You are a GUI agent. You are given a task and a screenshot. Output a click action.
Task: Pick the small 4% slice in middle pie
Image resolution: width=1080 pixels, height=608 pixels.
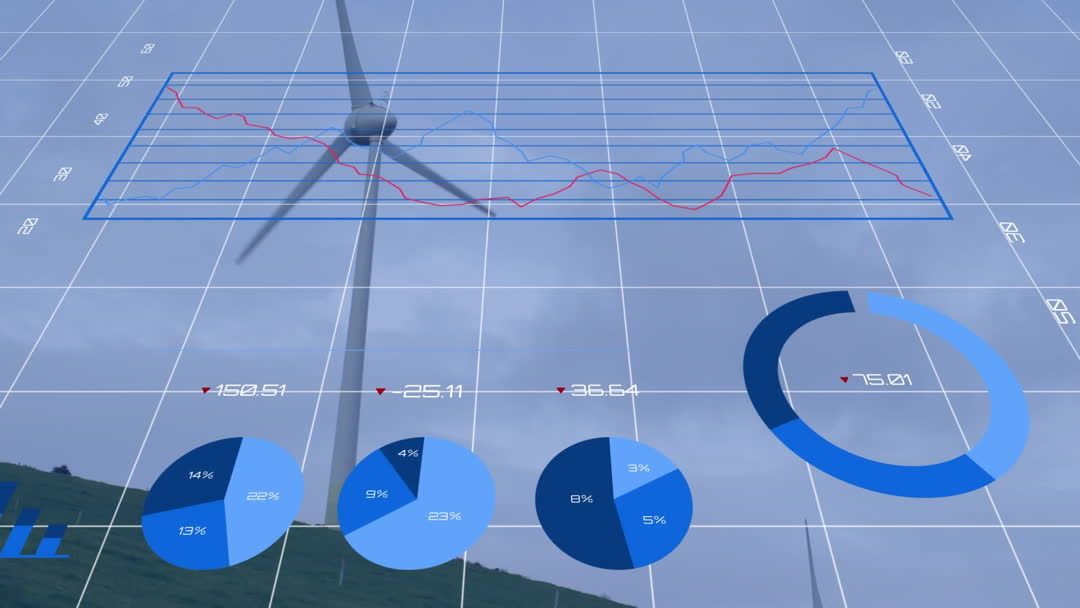point(406,456)
